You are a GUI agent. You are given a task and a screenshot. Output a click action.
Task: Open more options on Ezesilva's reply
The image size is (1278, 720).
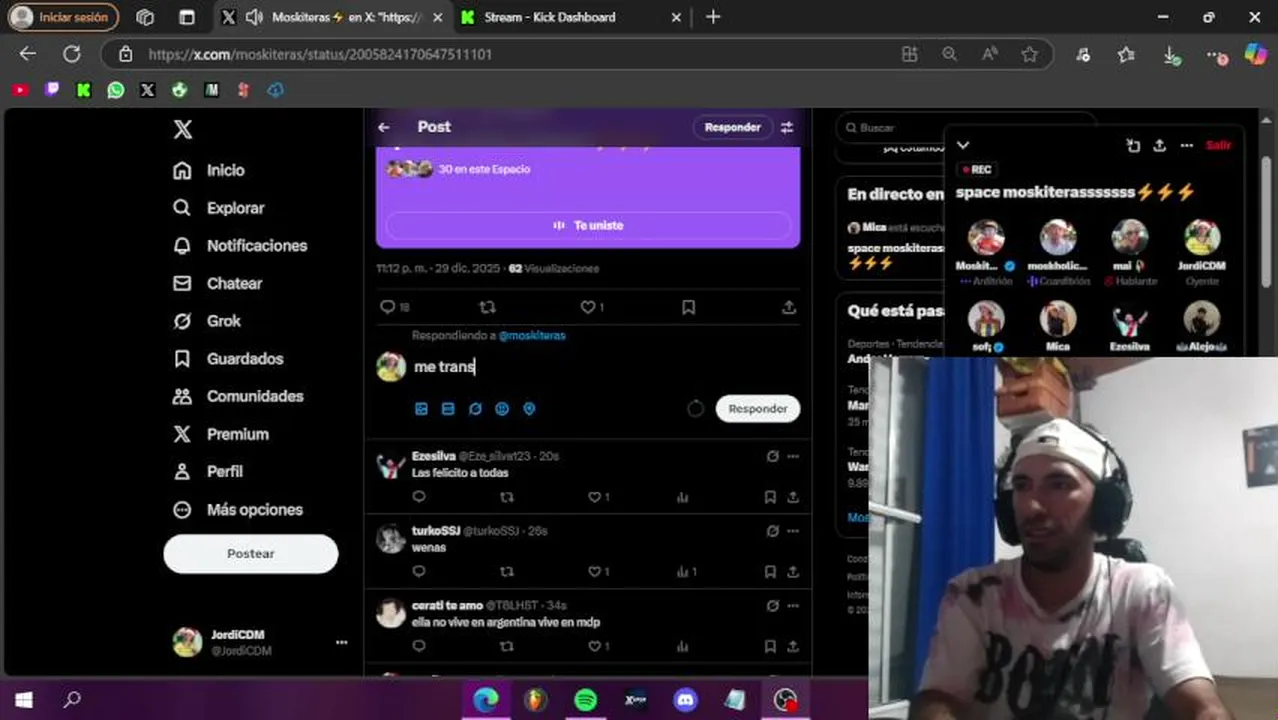(793, 456)
